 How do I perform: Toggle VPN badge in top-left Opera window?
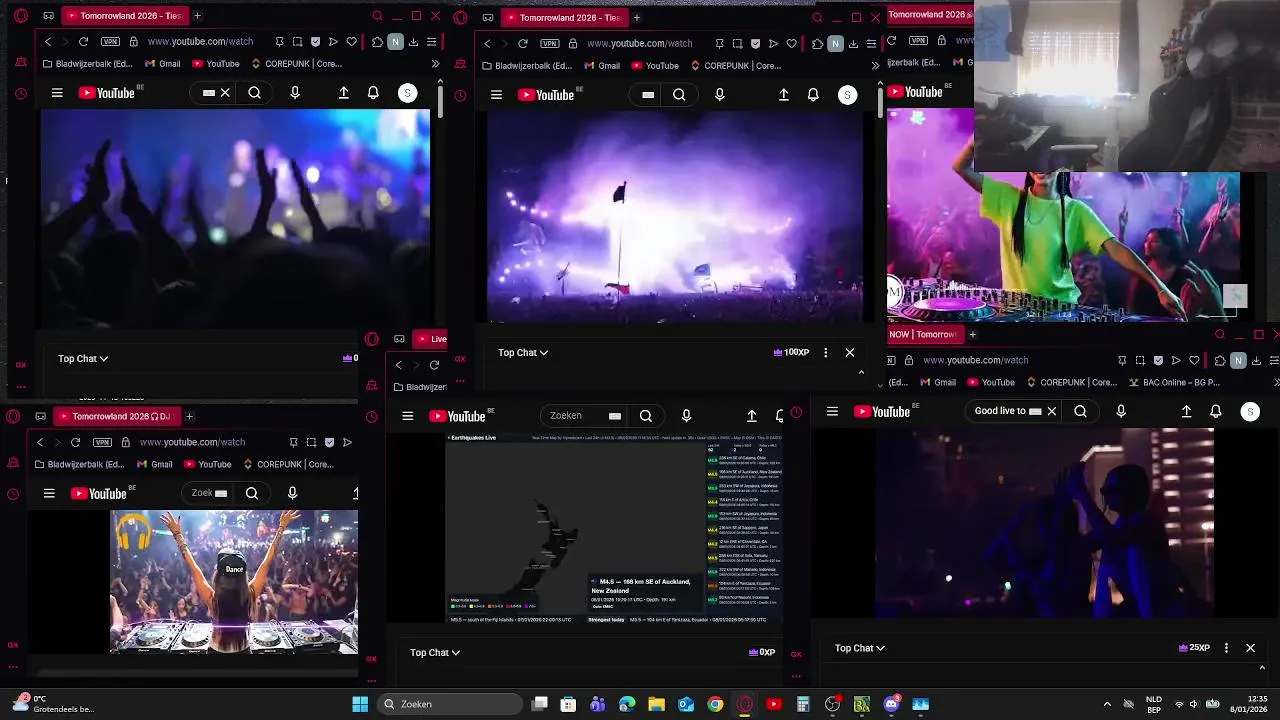pos(110,42)
